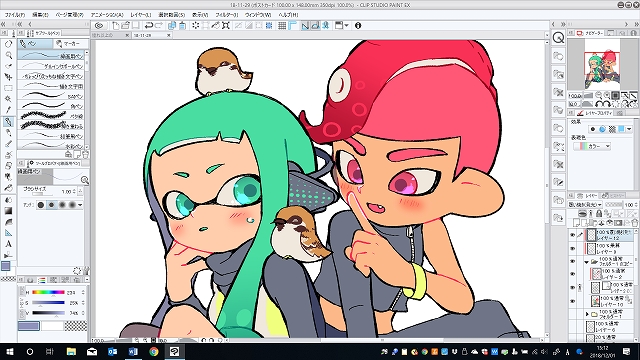The image size is (640, 360).
Task: Toggle the grid display icon in the toolbar
Action: click(282, 25)
